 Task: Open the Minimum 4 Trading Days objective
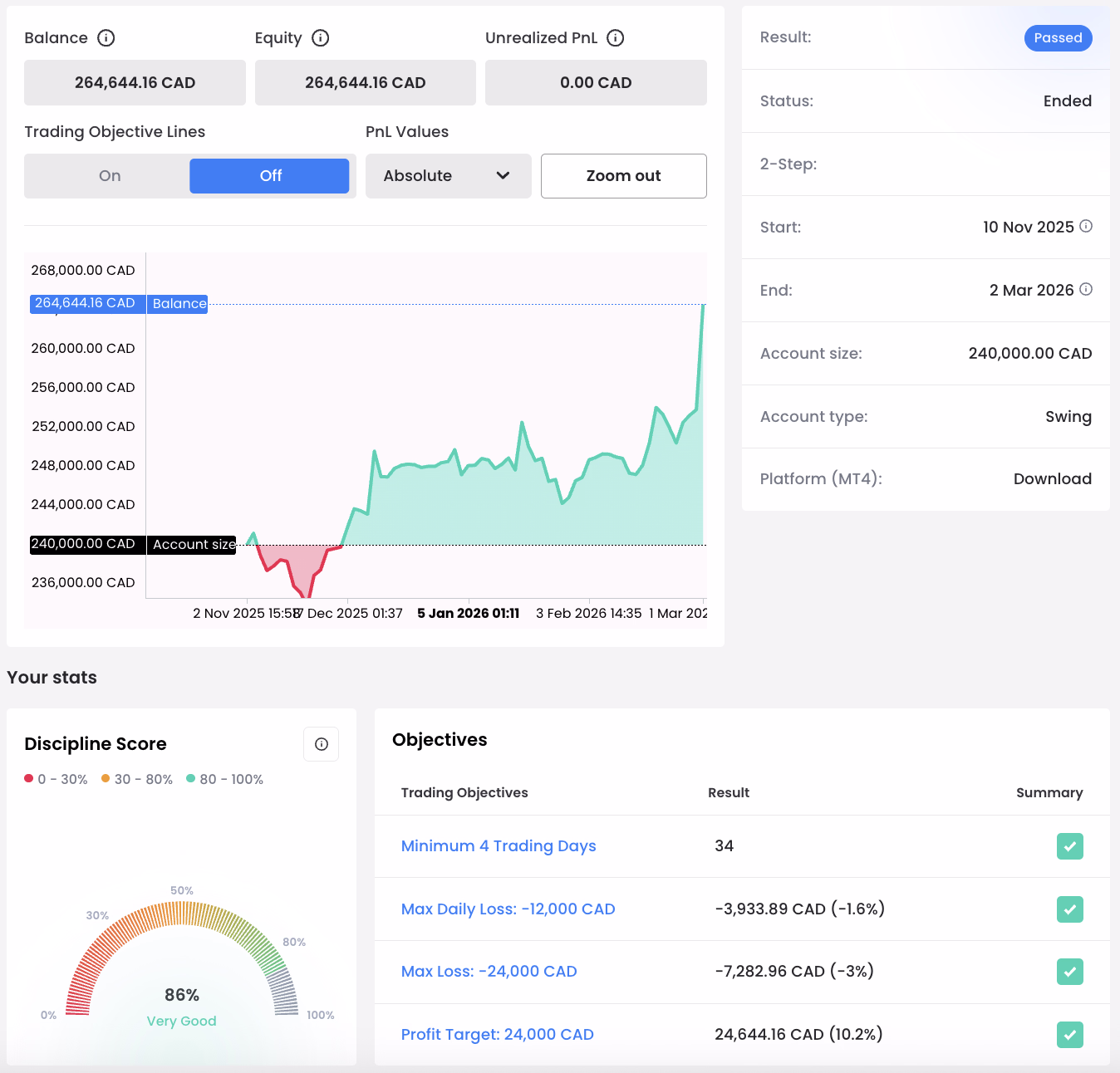[x=499, y=846]
